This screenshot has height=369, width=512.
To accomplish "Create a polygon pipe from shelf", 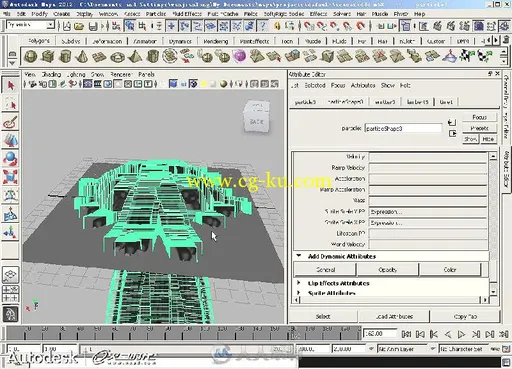I will (153, 56).
